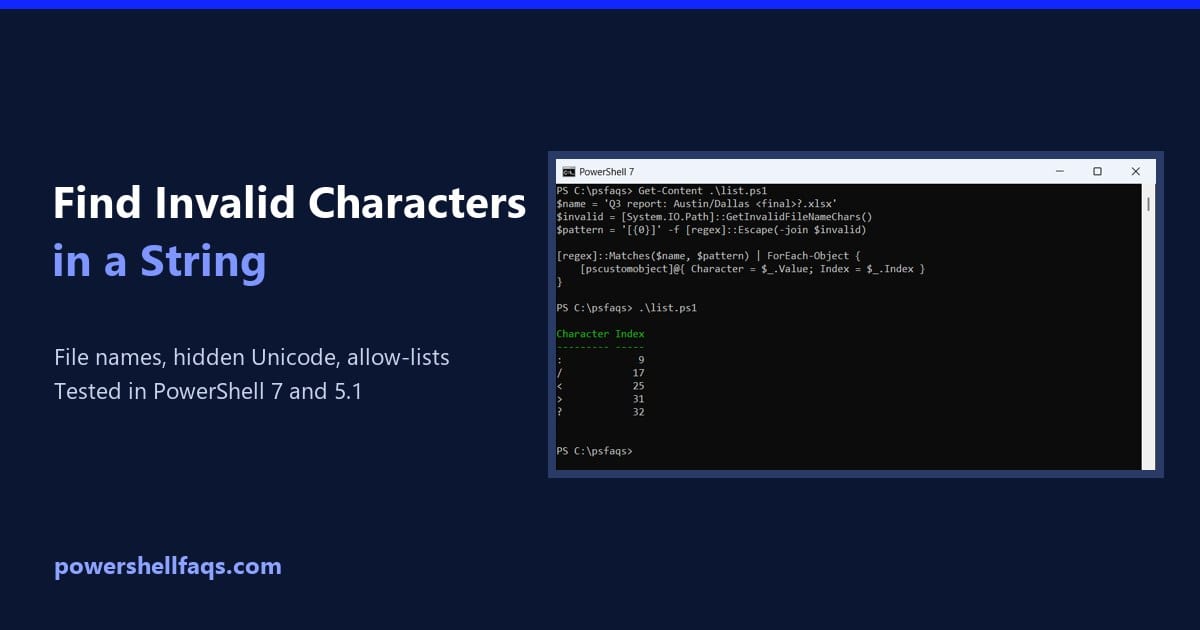Click the 'in a String' subtitle
The width and height of the screenshot is (1200, 630).
point(160,262)
